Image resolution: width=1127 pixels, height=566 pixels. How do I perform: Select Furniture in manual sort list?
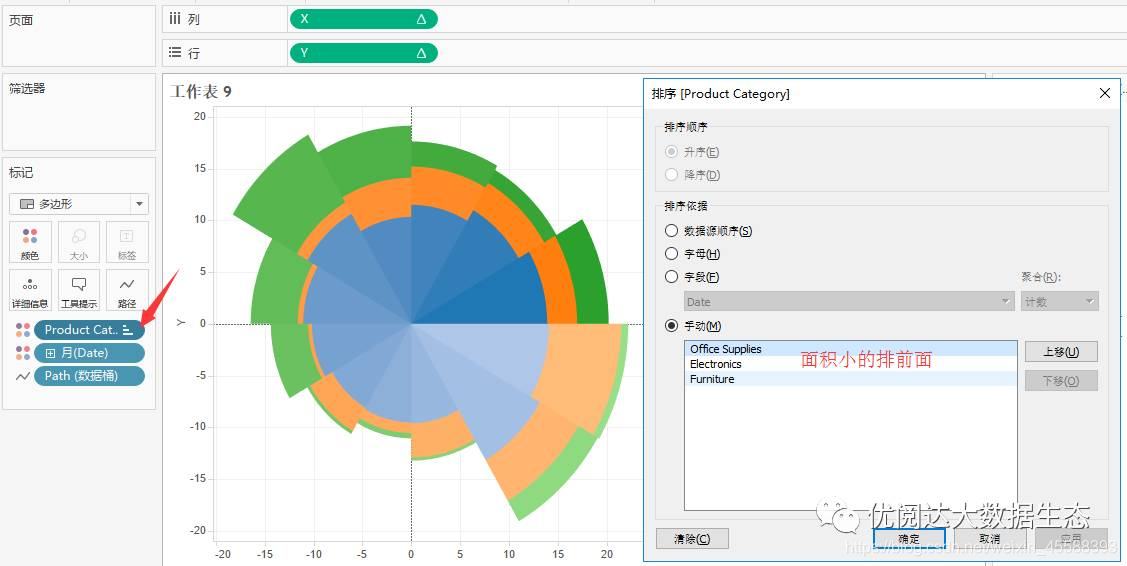[850, 379]
